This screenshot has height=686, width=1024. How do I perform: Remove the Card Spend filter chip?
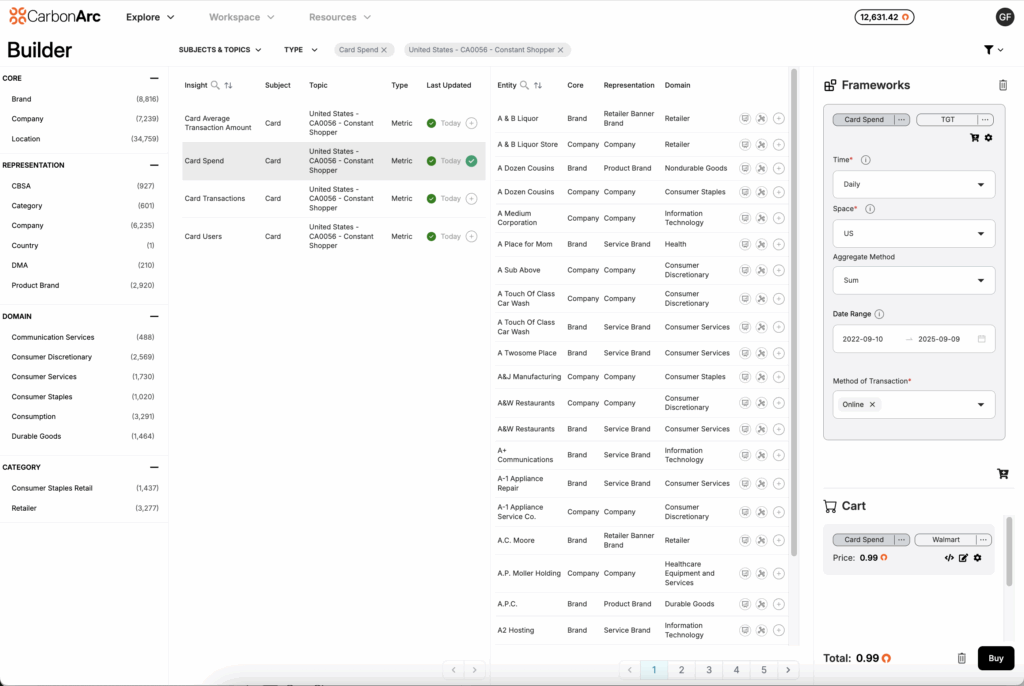[x=384, y=50]
